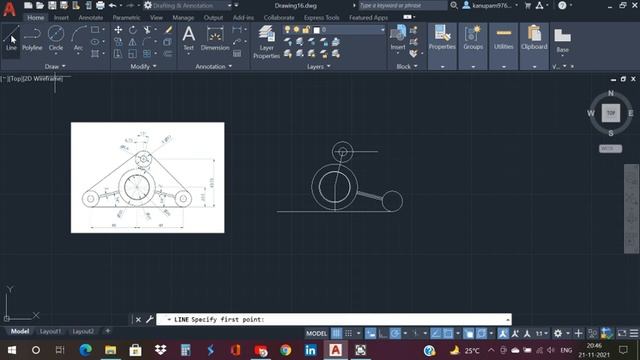Switch to the Parametric ribbon tab
Viewport: 640px width, 360px height.
pos(126,18)
